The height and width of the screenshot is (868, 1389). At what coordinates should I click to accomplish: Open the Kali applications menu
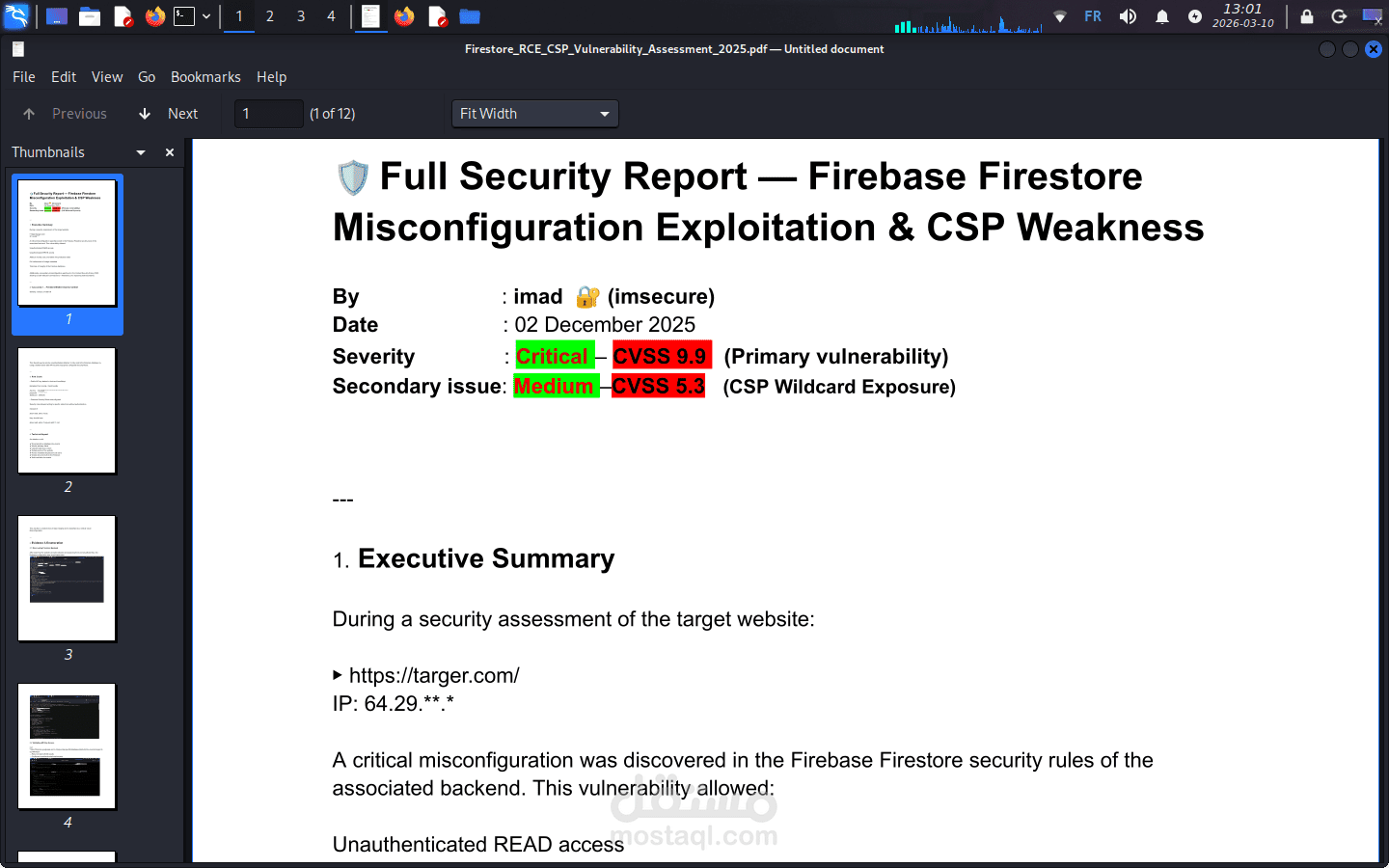click(16, 16)
